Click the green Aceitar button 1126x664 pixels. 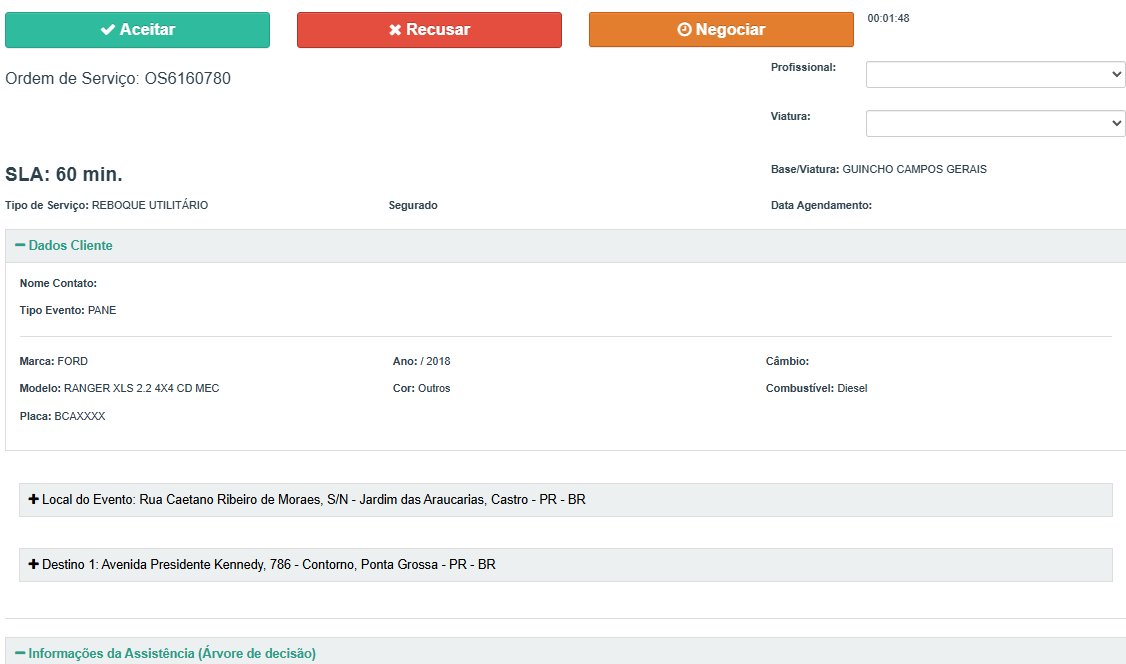coord(137,29)
